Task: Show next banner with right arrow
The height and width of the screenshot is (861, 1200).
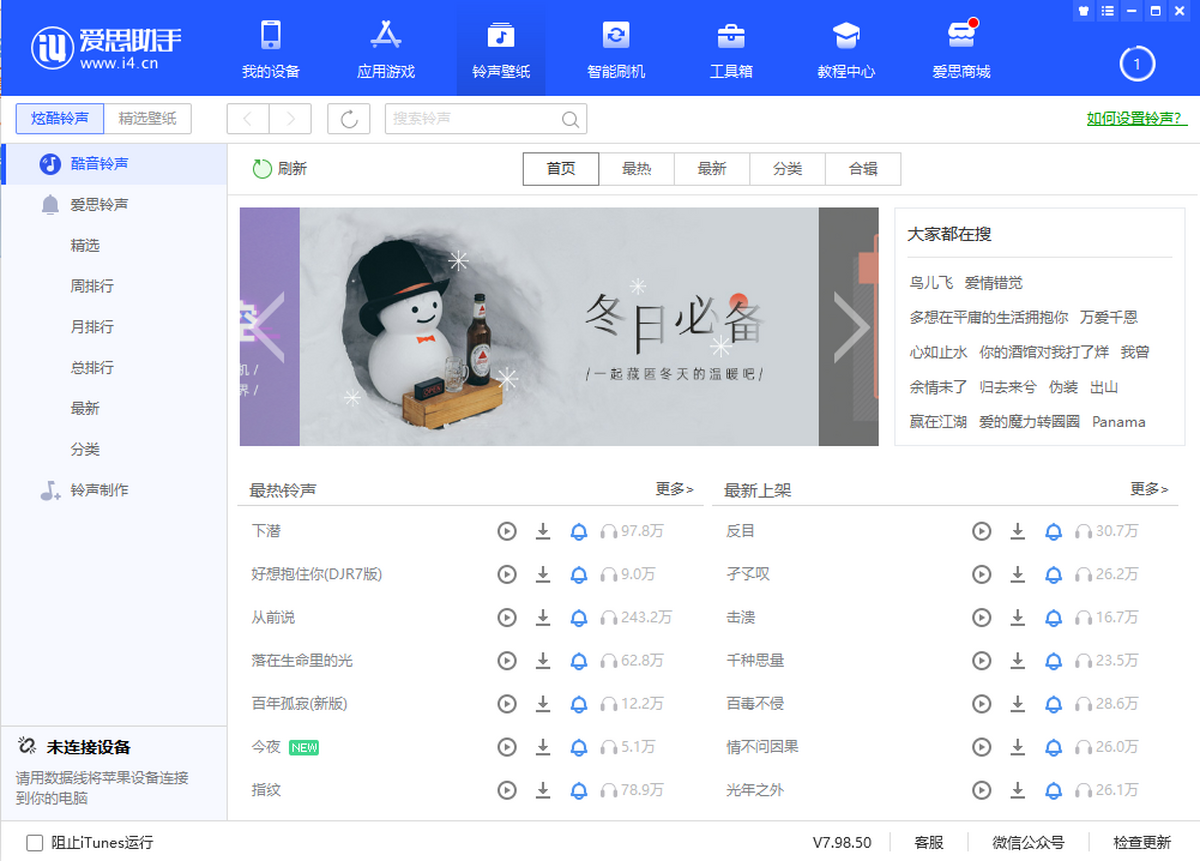Action: [851, 327]
